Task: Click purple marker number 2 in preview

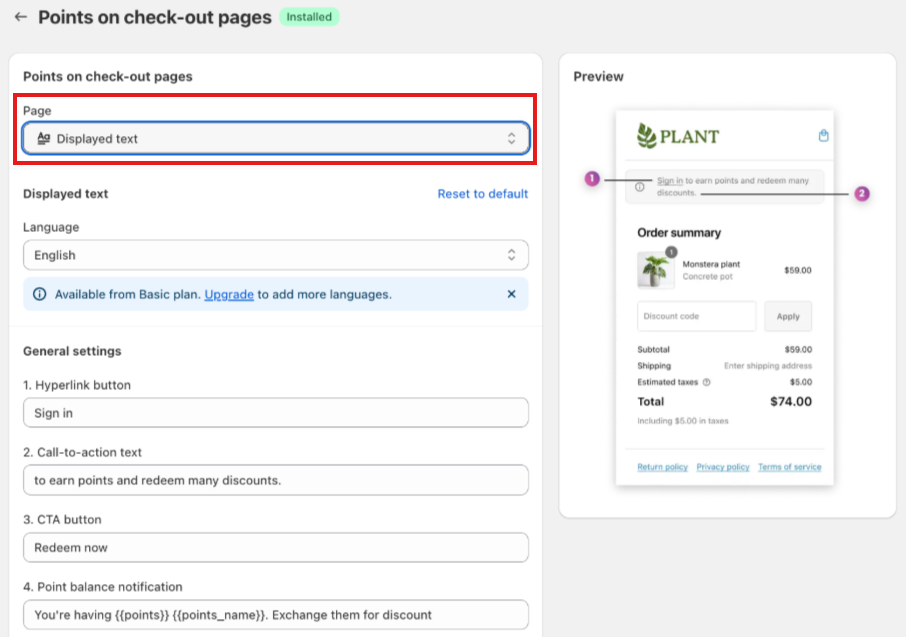Action: [x=861, y=194]
